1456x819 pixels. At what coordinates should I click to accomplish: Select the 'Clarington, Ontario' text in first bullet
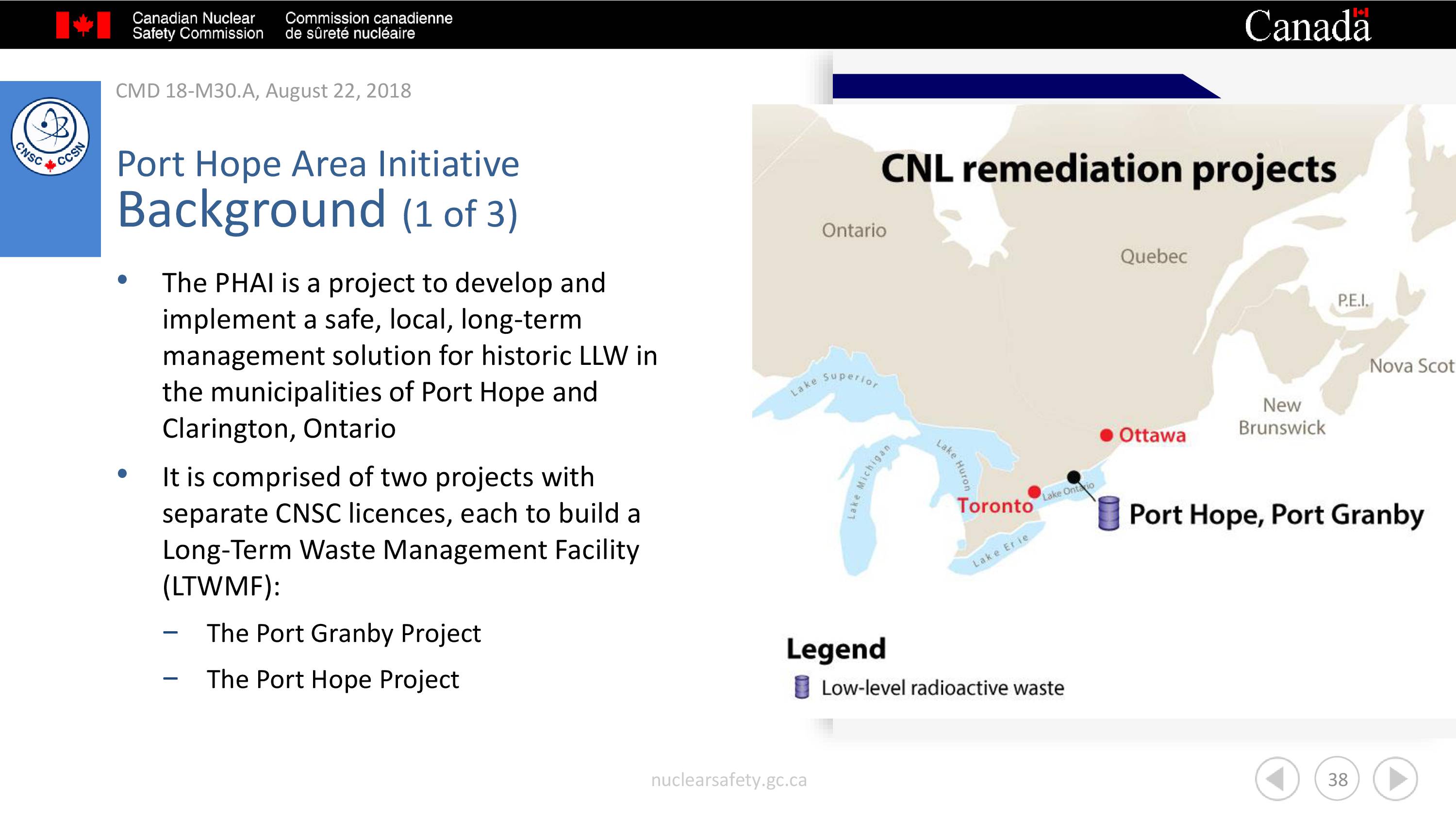point(279,428)
